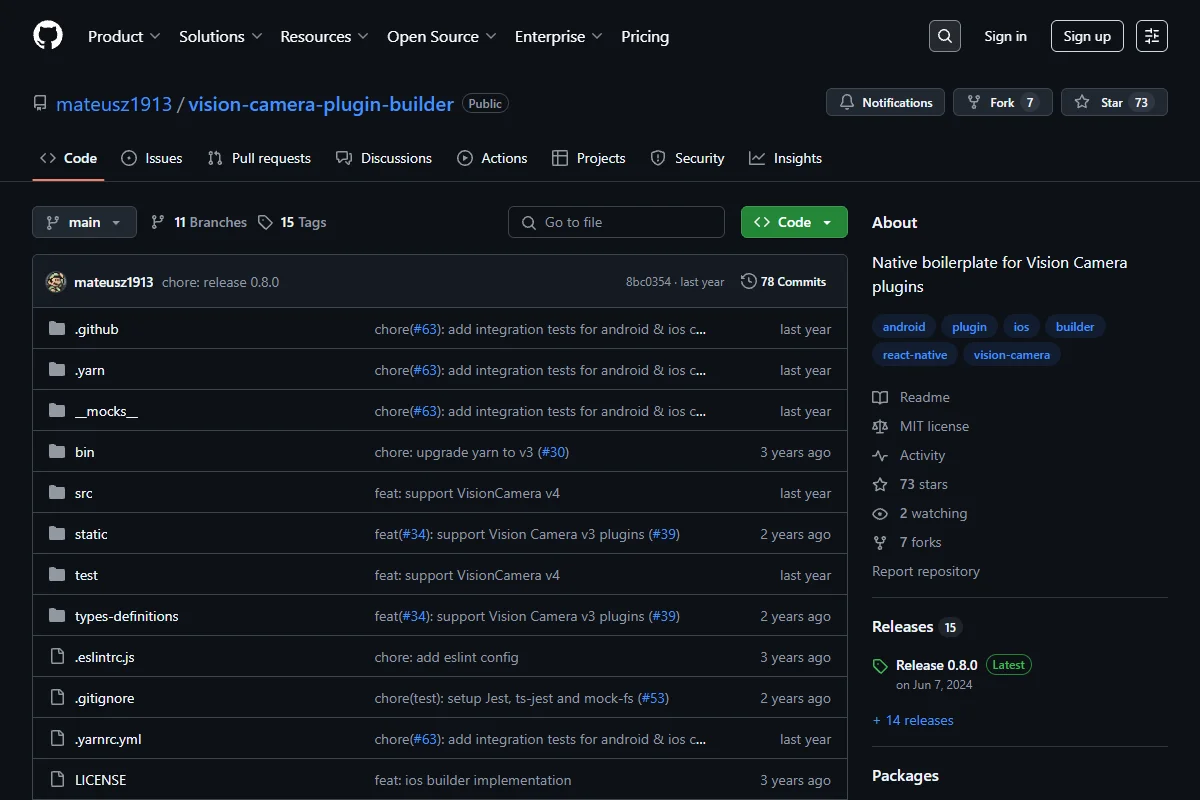
Task: Star the repository using the Star button
Action: point(1114,102)
